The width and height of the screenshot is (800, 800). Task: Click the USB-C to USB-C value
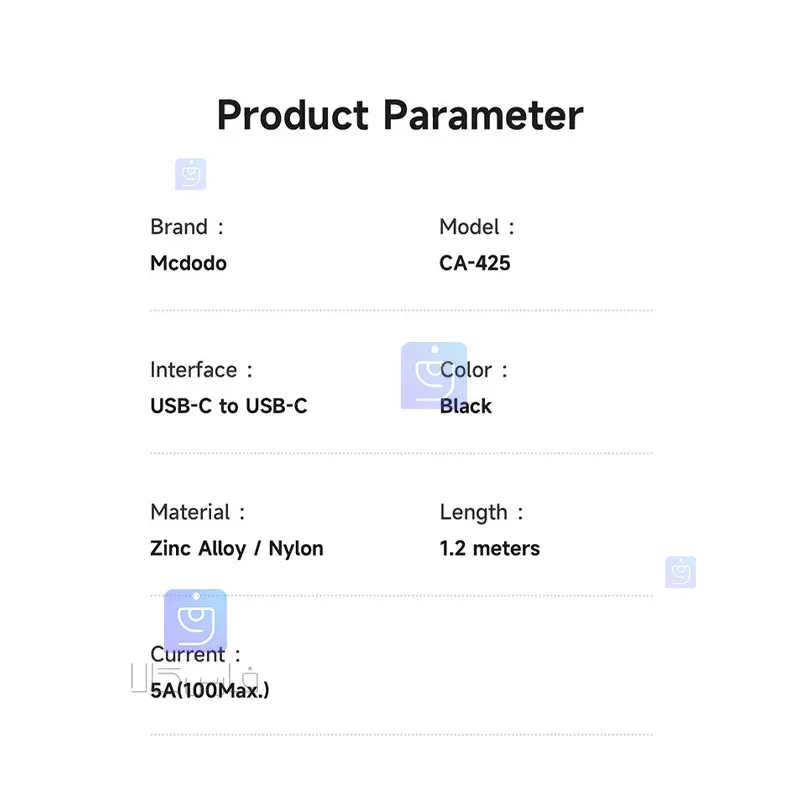click(x=229, y=406)
